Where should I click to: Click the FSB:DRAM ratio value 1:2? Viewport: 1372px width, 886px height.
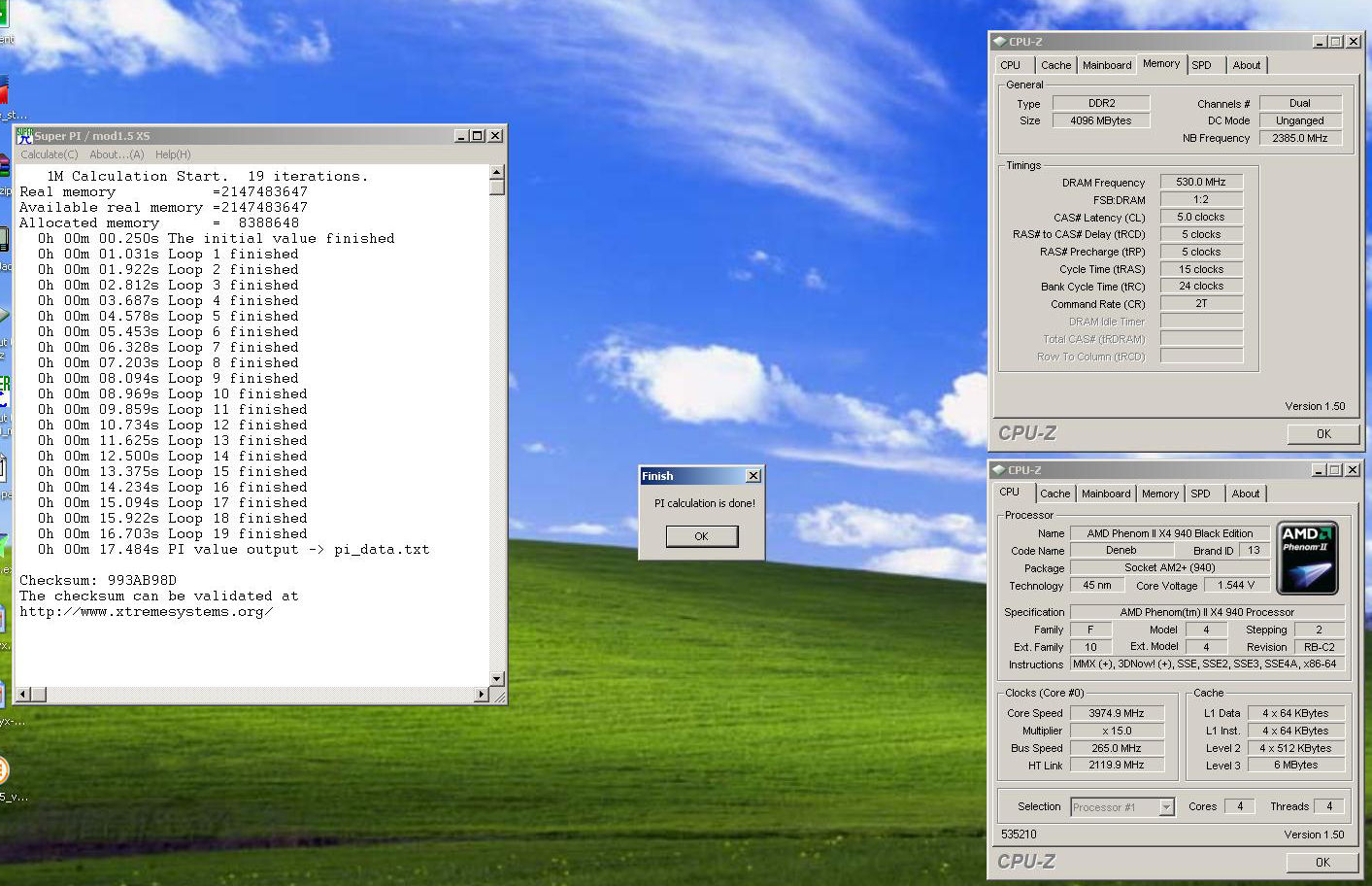(1201, 199)
